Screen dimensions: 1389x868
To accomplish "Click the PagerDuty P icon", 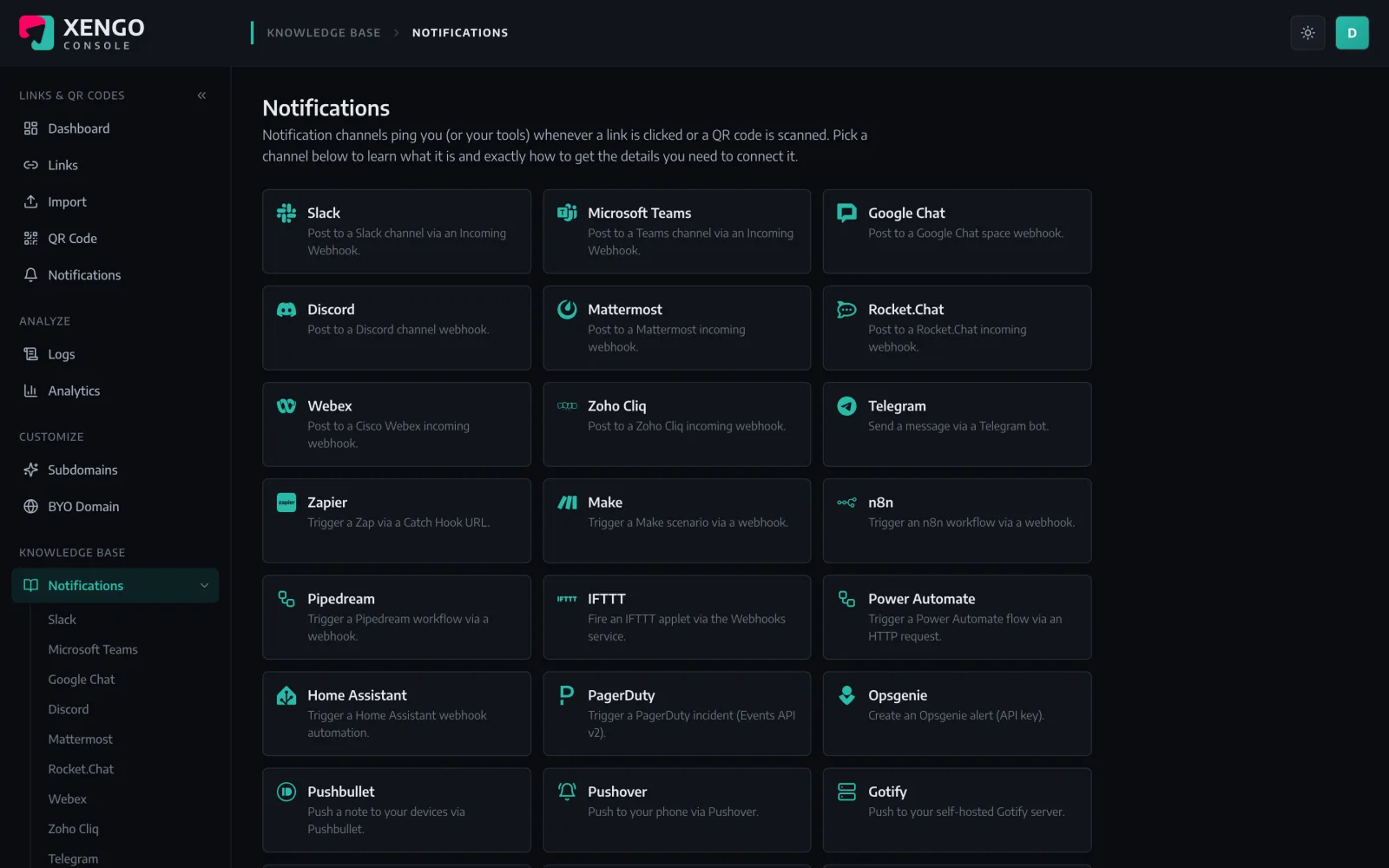I will (567, 695).
